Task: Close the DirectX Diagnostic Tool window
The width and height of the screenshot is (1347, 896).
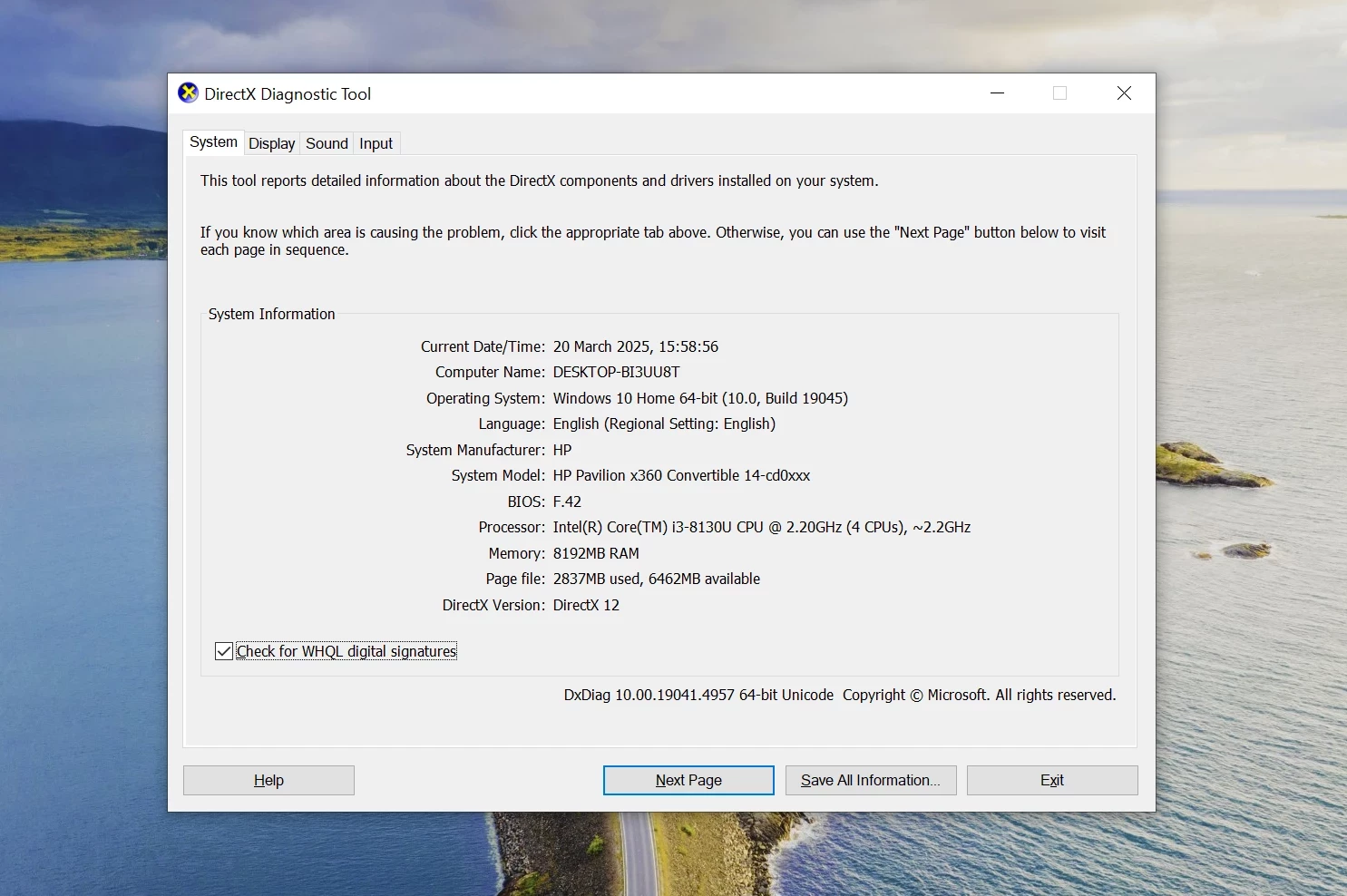Action: pos(1124,93)
